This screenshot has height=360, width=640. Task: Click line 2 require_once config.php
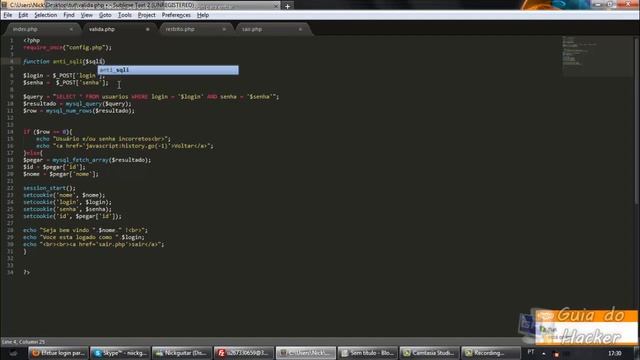click(67, 48)
